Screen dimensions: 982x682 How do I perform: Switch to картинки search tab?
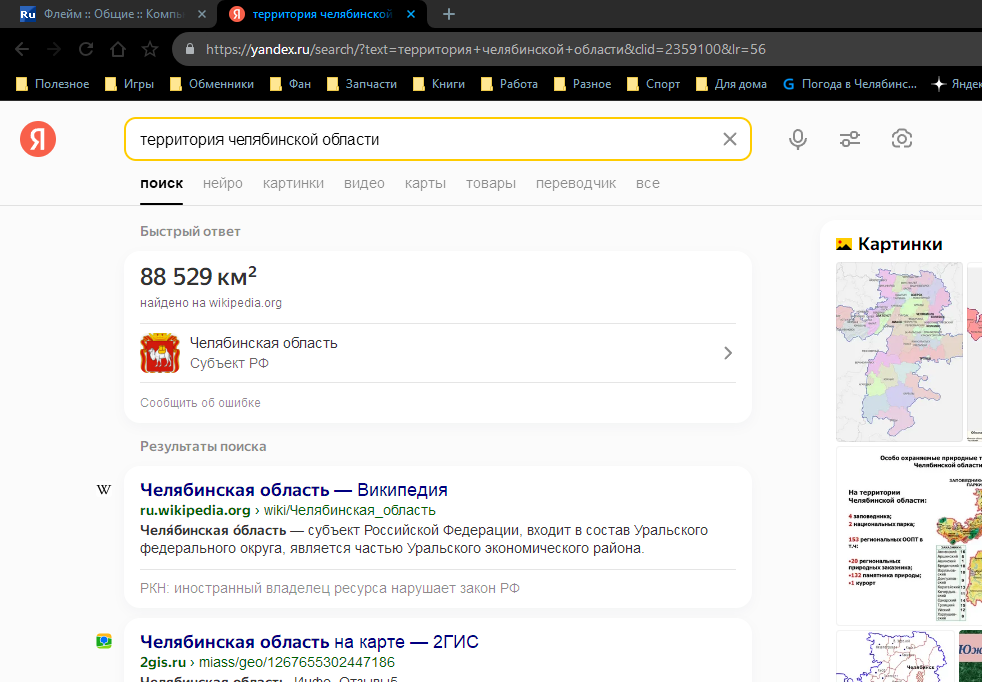(x=293, y=183)
